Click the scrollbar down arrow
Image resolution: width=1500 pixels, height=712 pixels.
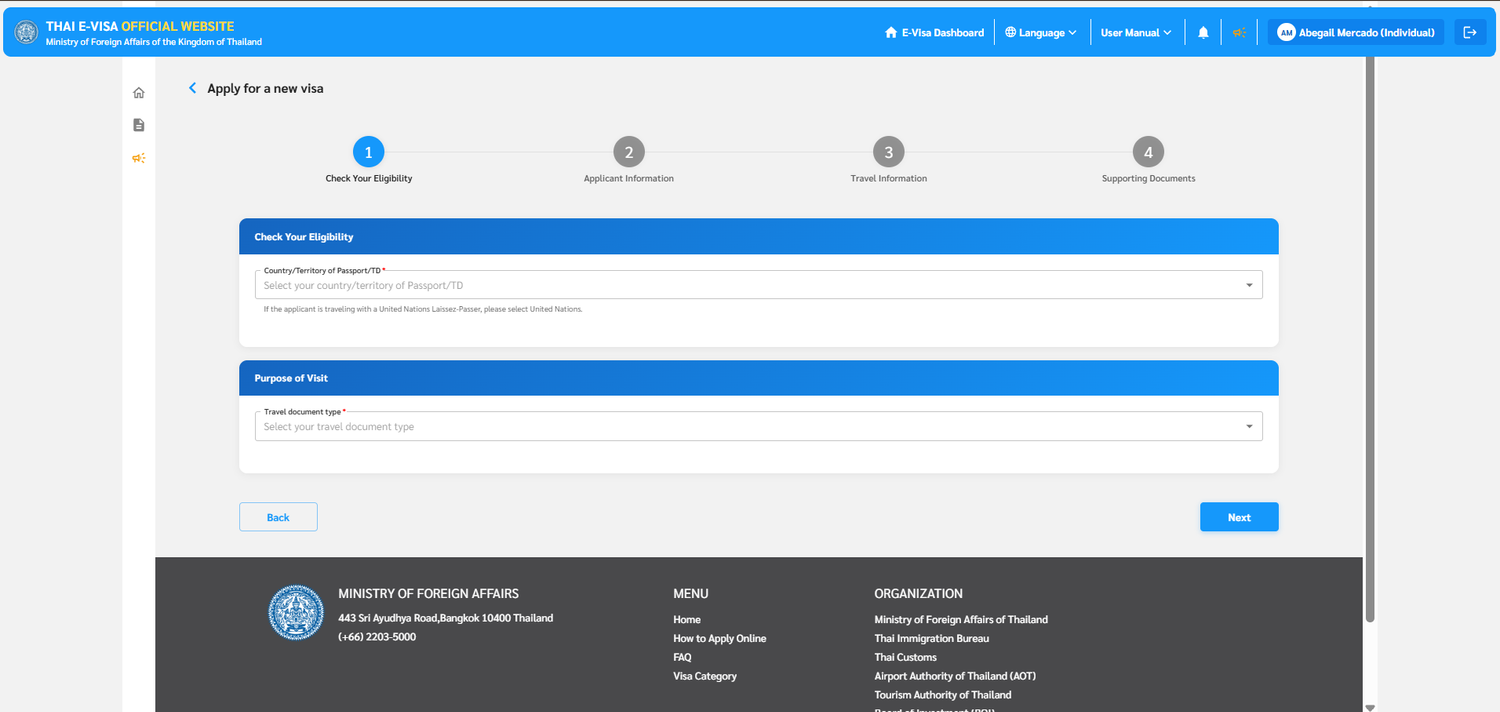coord(1370,706)
